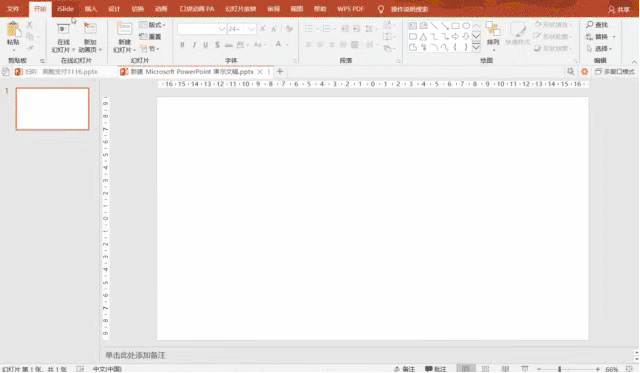
Task: Click the Increase Font Size icon
Action: click(263, 29)
